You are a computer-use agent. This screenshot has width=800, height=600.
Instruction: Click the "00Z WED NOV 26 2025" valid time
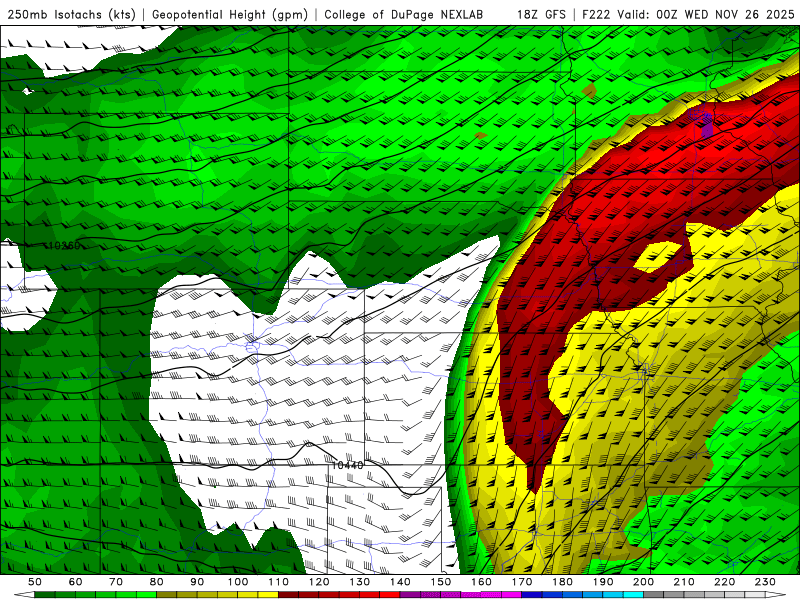tap(726, 14)
